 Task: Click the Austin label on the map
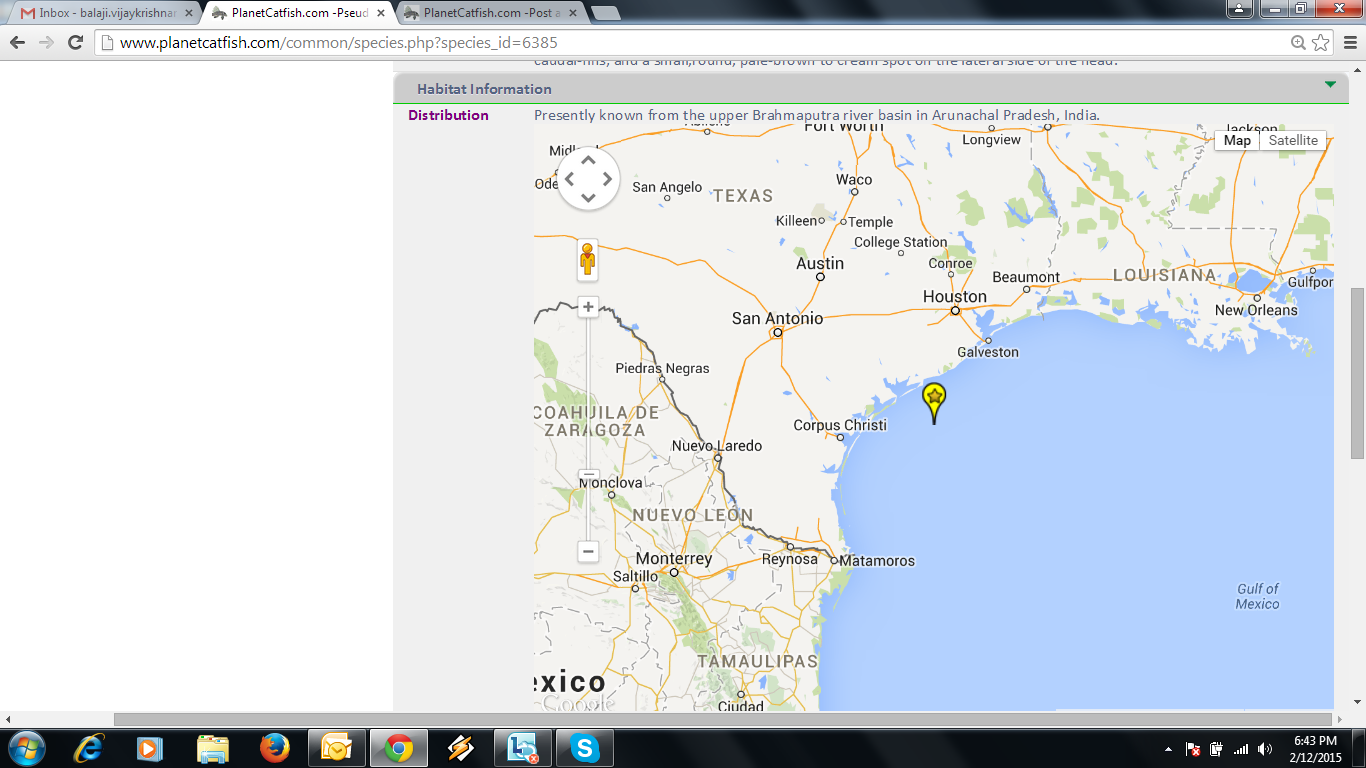click(x=820, y=263)
